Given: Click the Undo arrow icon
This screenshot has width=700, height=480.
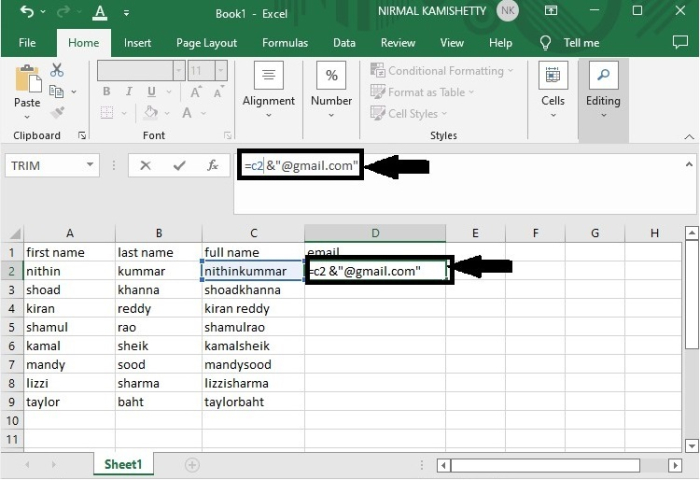Looking at the screenshot, I should (x=27, y=12).
